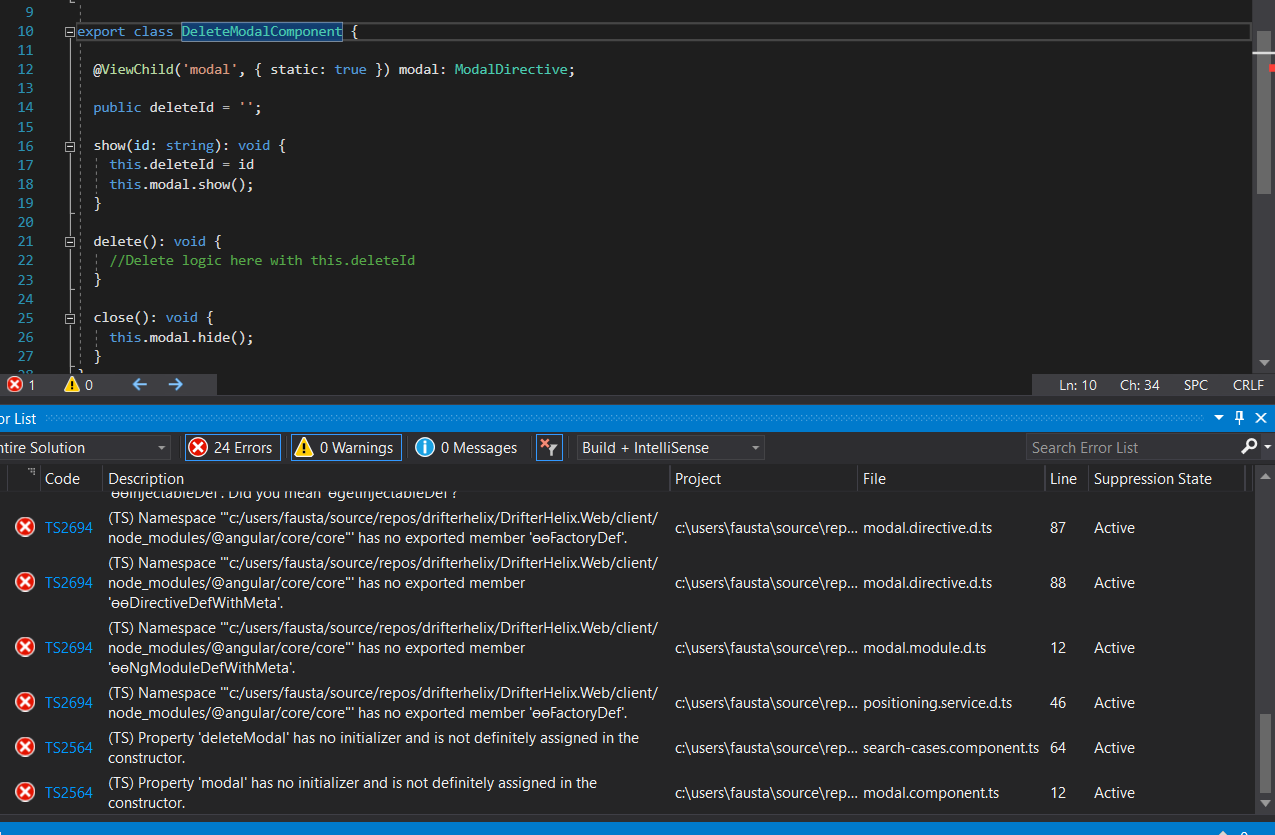Sort errors by the Description column header
Screen dimensions: 1275x835
(146, 479)
